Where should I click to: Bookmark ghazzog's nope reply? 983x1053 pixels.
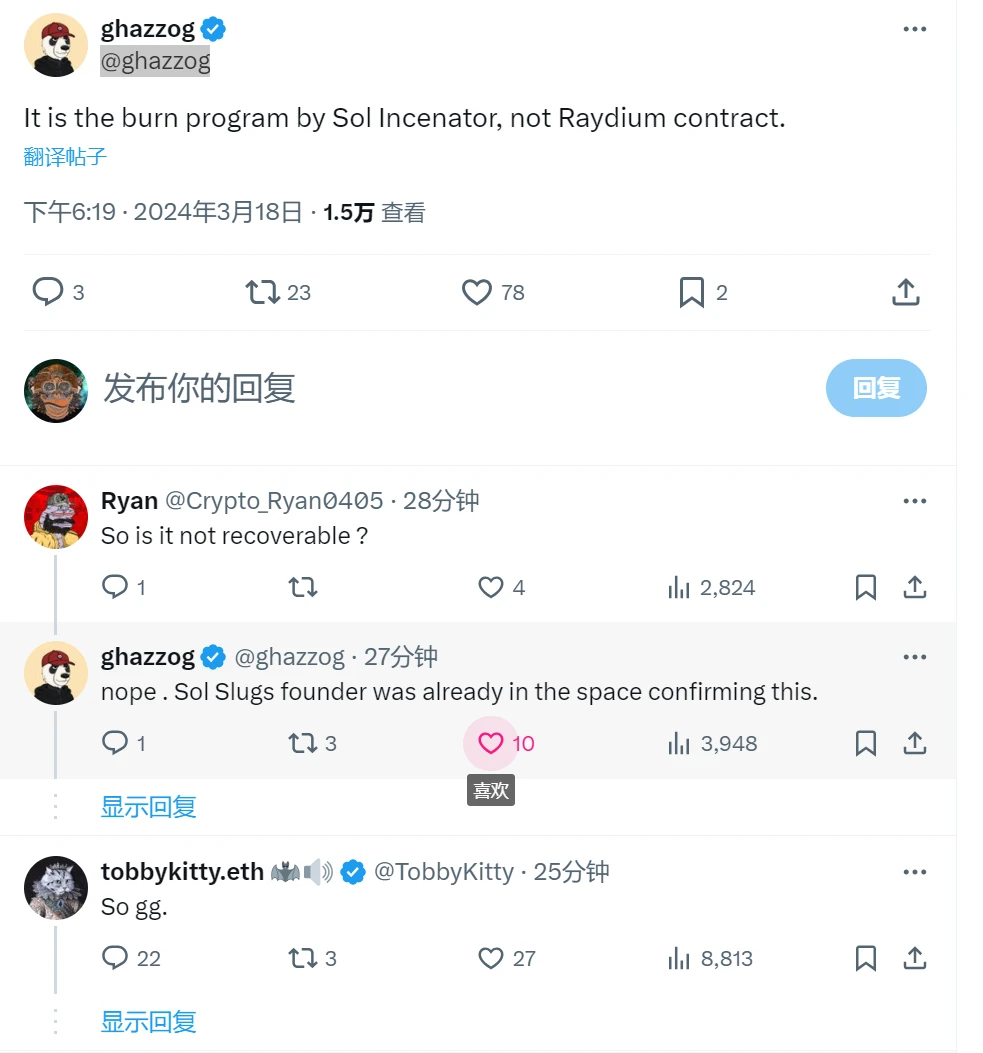click(x=866, y=743)
